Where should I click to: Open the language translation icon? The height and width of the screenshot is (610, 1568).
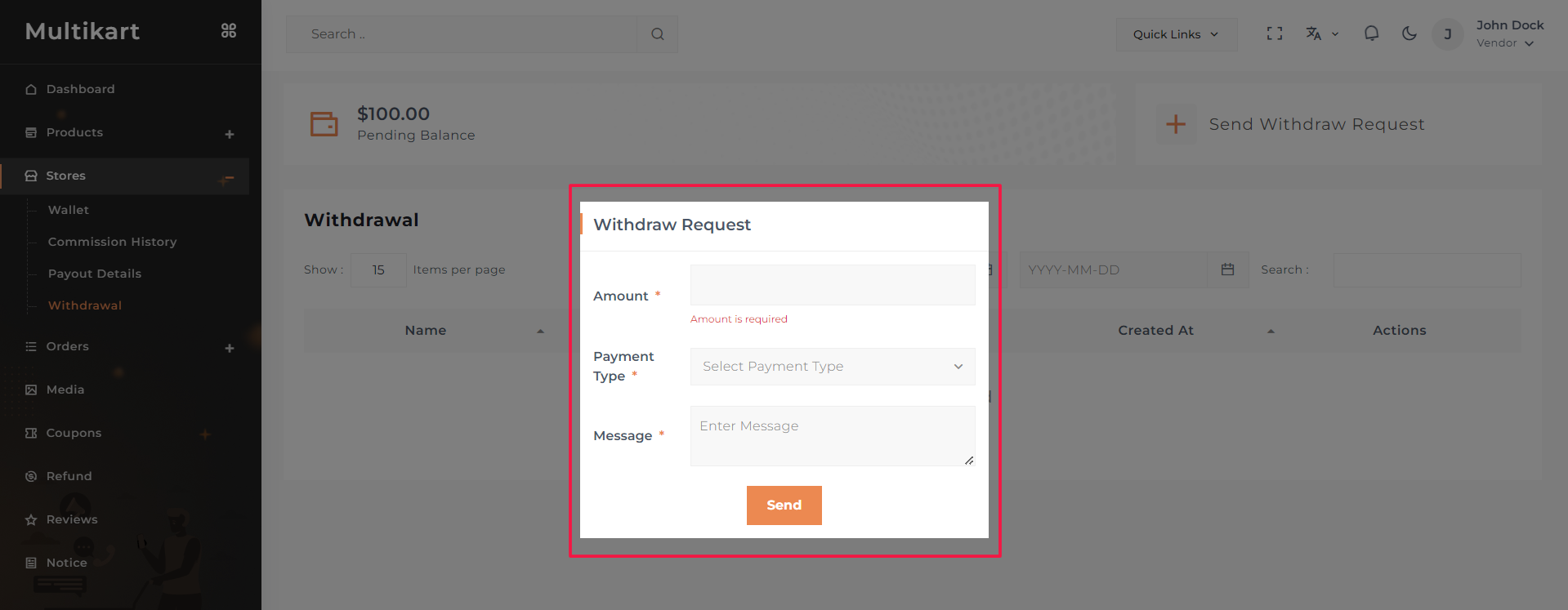point(1314,33)
